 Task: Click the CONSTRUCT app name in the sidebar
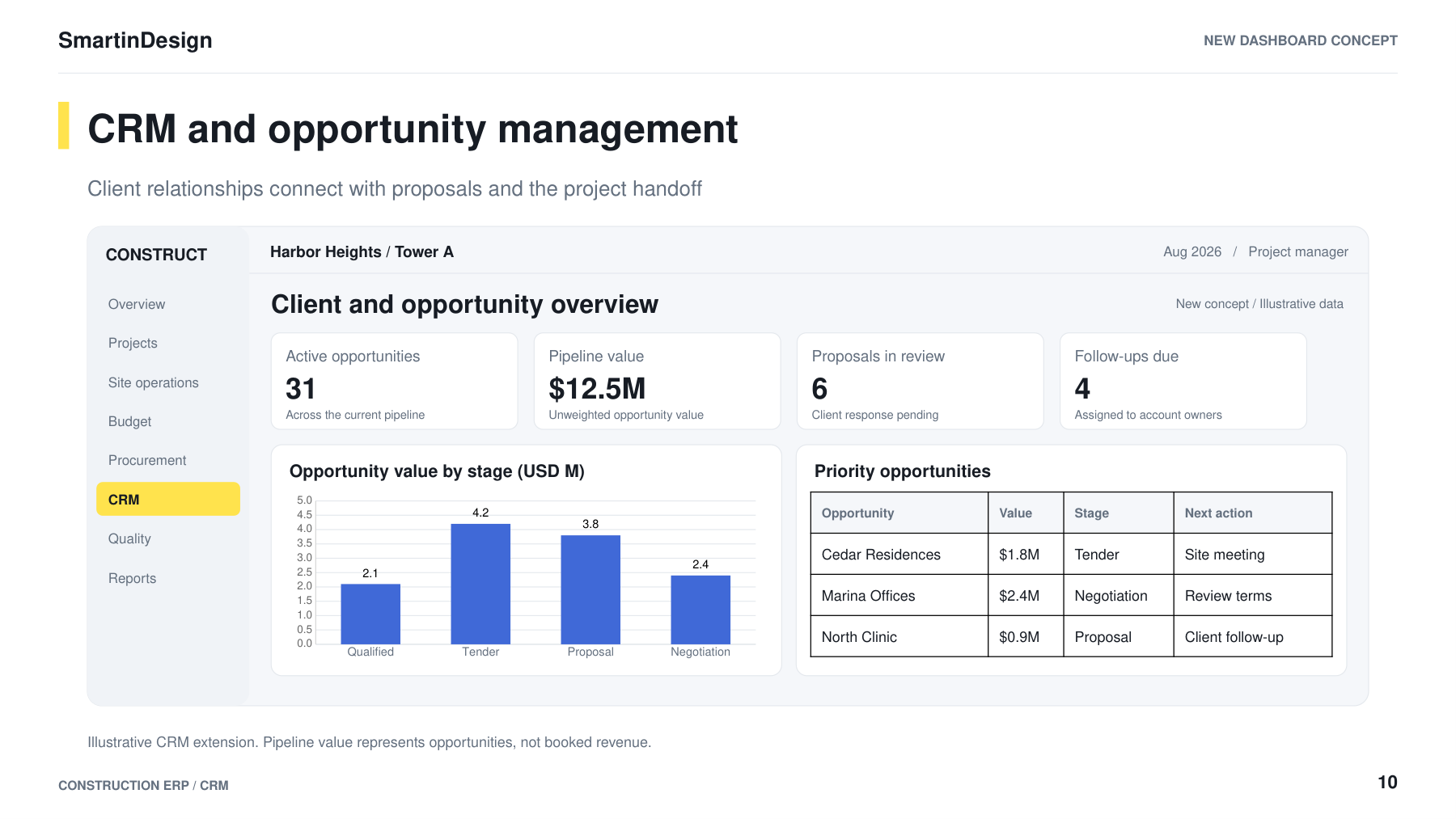[x=156, y=255]
